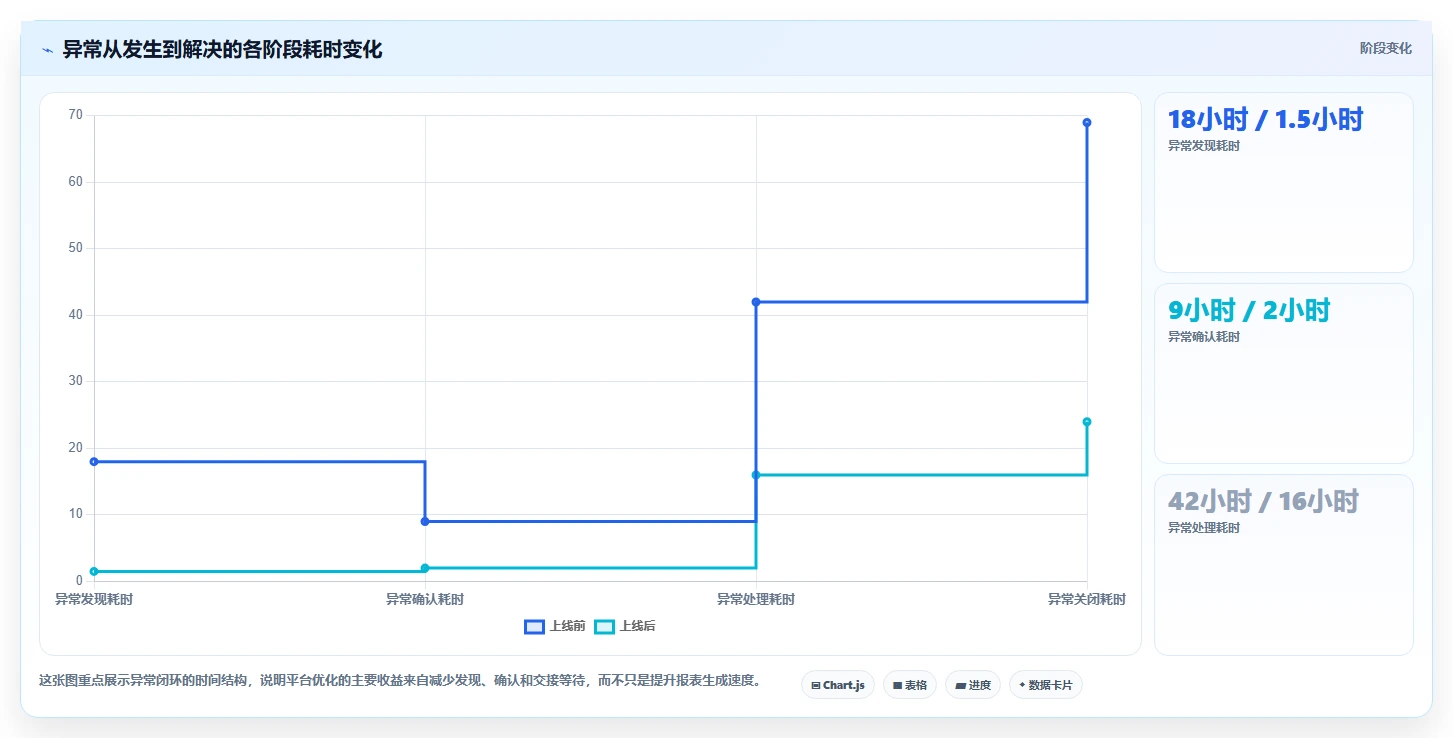This screenshot has height=738, width=1453.
Task: Click the 异常发现耗时 caption in the first stat card
Action: click(1204, 146)
